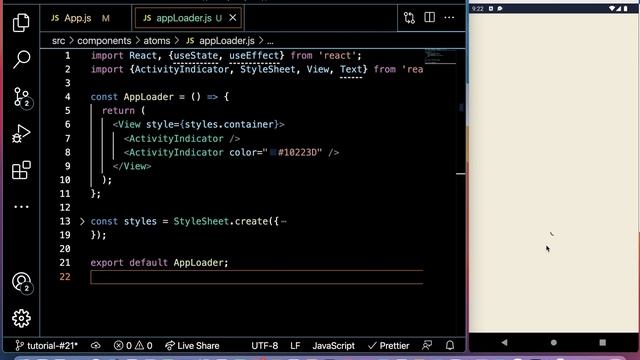Open editor More Actions ellipsis menu
Screen dimensions: 640x360
click(x=449, y=18)
